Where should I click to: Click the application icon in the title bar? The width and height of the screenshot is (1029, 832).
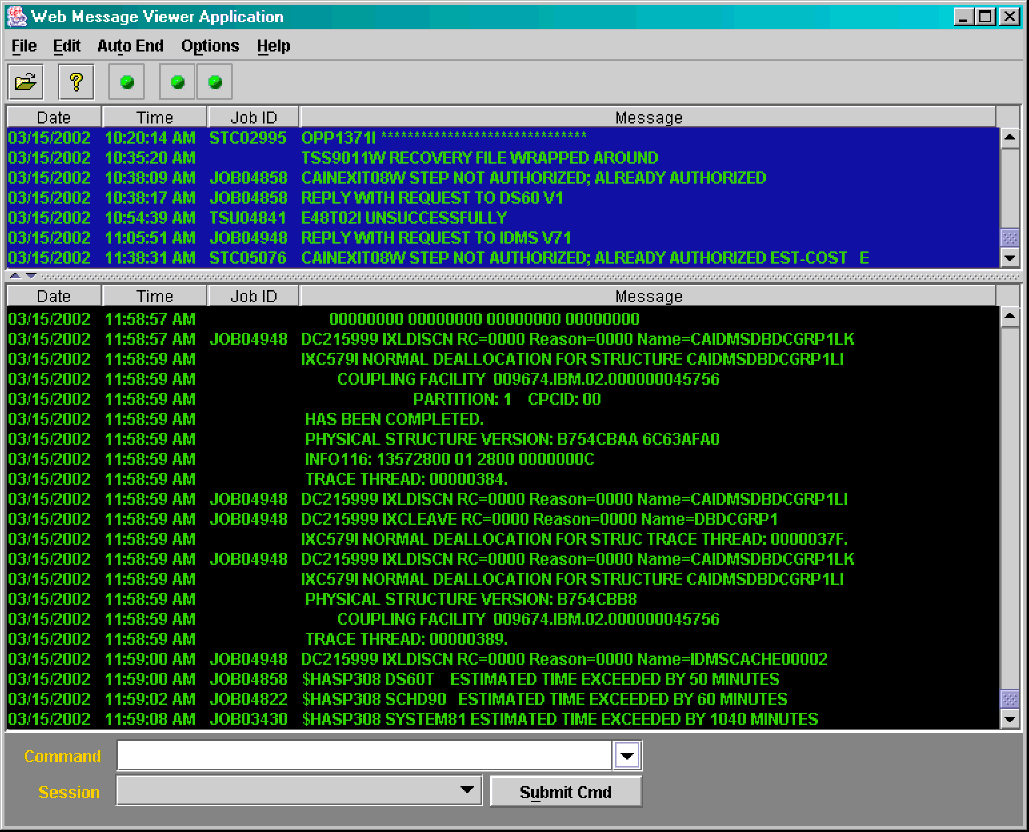pyautogui.click(x=17, y=16)
